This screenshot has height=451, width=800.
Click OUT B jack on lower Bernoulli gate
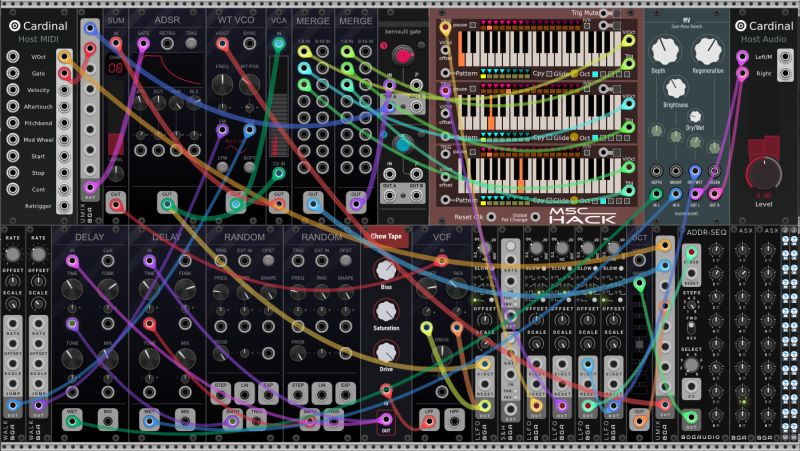(x=416, y=195)
